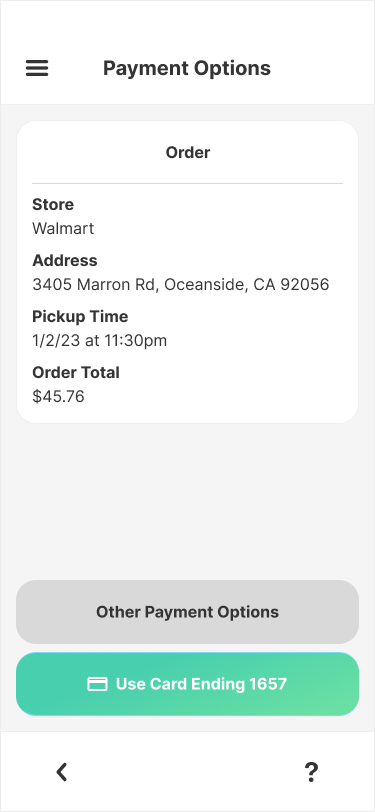This screenshot has width=375, height=812.
Task: Click the Address label
Action: coord(65,260)
